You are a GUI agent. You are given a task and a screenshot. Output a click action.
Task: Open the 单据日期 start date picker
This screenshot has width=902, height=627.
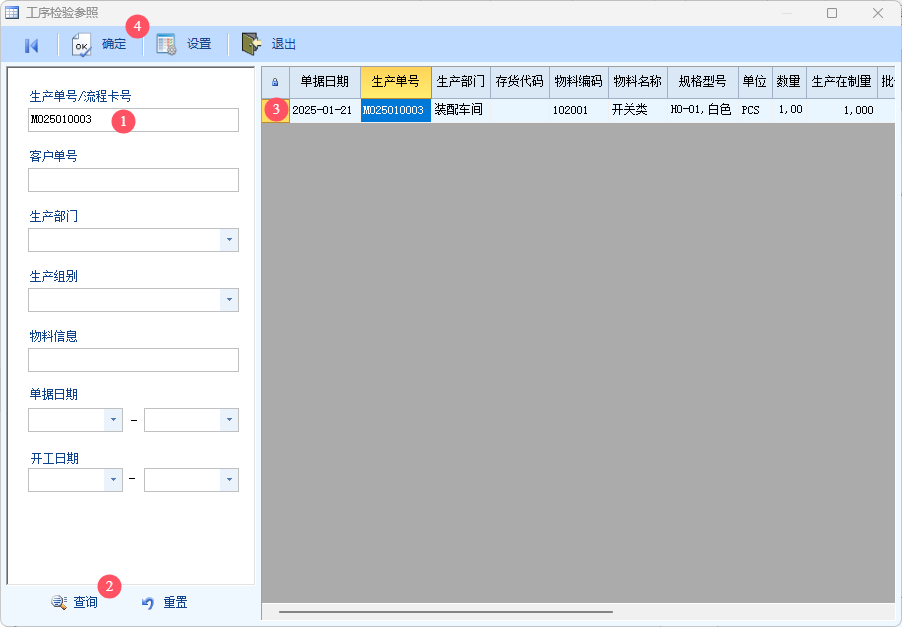click(x=113, y=420)
